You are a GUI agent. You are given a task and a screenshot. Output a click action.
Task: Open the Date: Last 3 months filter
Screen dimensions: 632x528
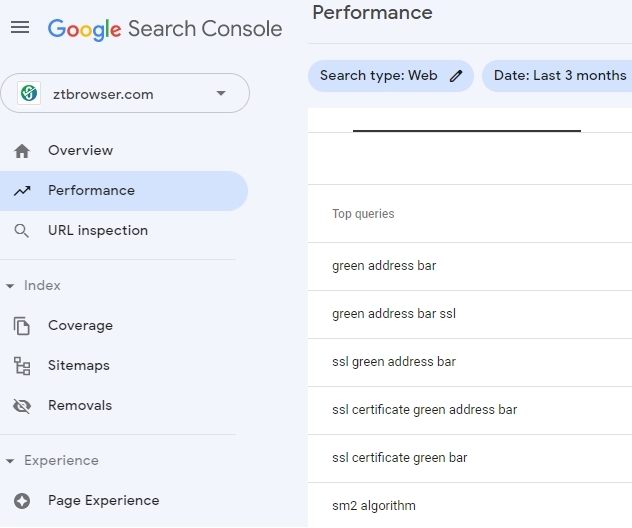pos(558,76)
